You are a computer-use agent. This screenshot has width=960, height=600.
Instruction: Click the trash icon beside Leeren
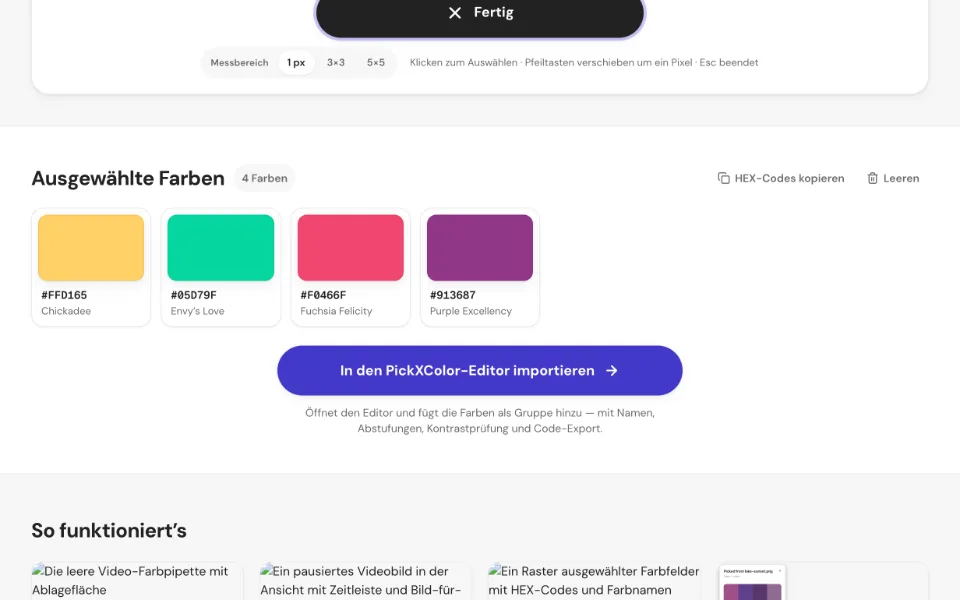(x=872, y=178)
